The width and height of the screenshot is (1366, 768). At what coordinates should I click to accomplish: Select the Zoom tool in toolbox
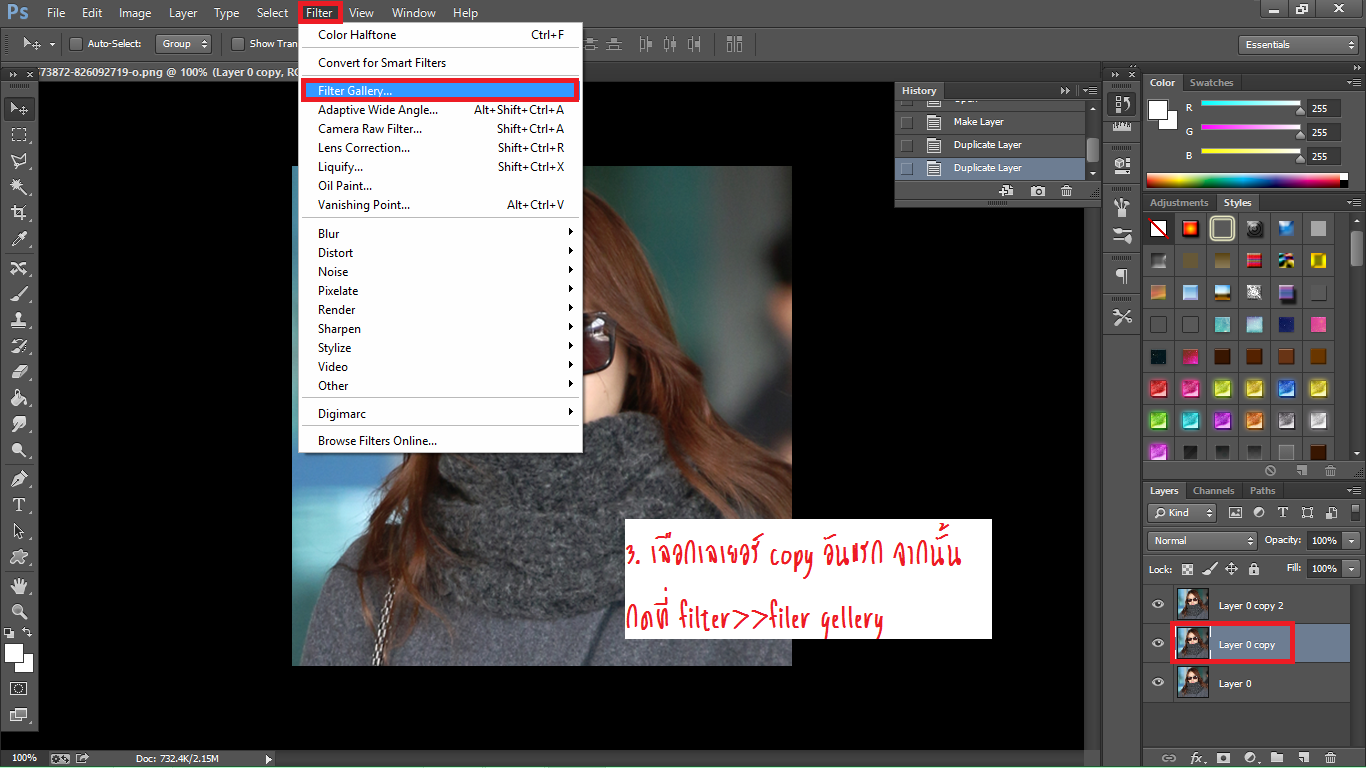(x=19, y=611)
